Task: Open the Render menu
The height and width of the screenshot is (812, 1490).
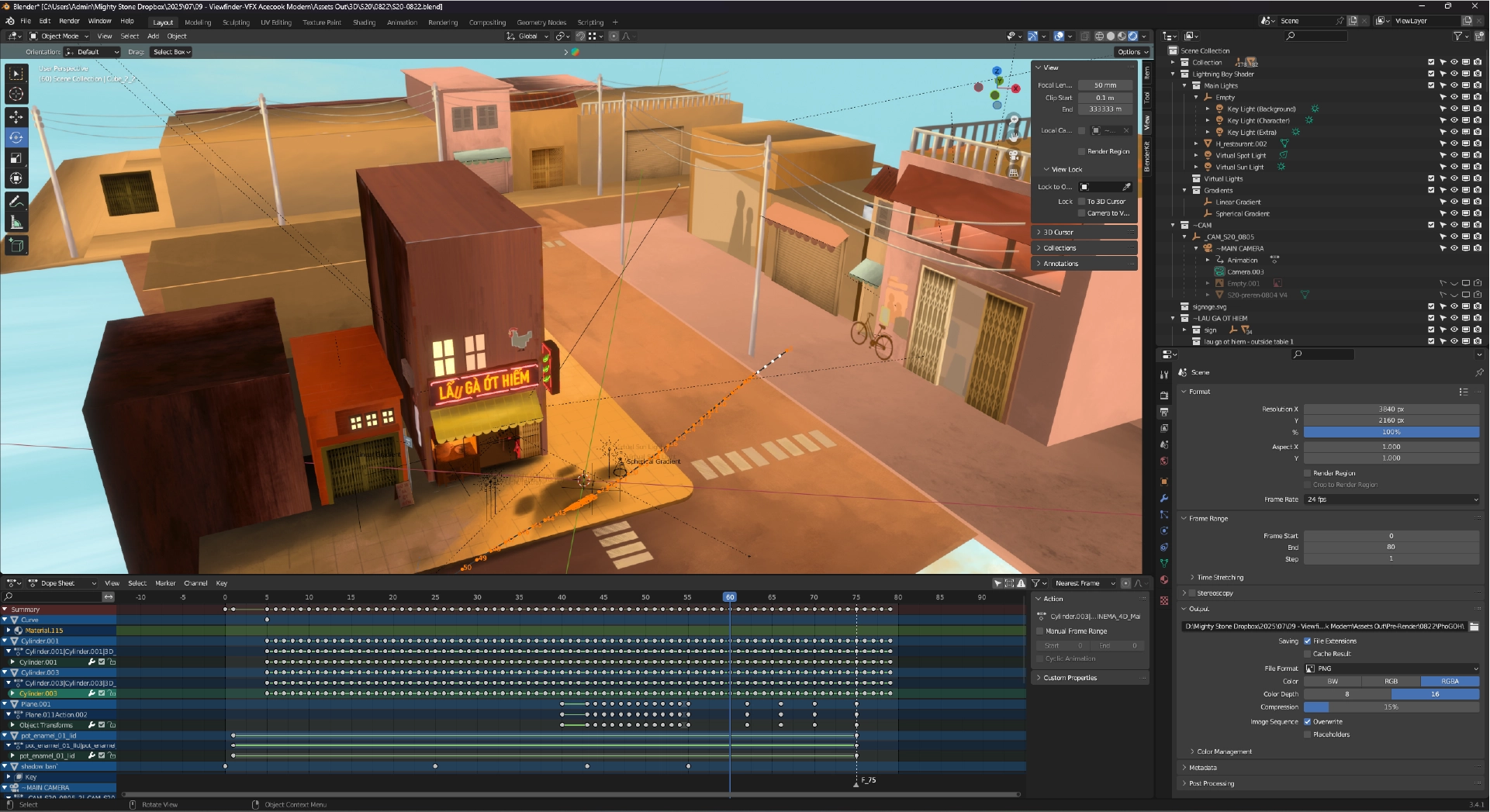Action: click(x=69, y=21)
